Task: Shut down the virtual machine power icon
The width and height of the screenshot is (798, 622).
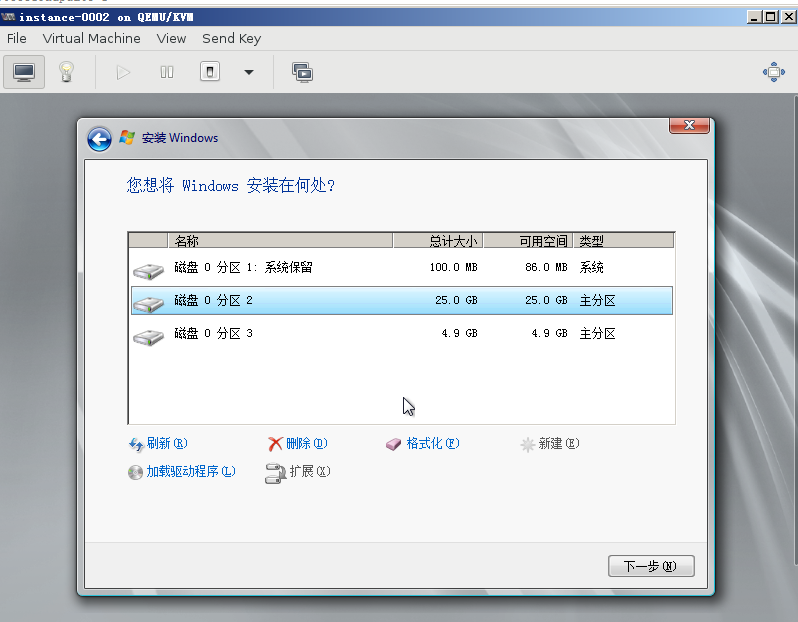Action: [x=210, y=72]
